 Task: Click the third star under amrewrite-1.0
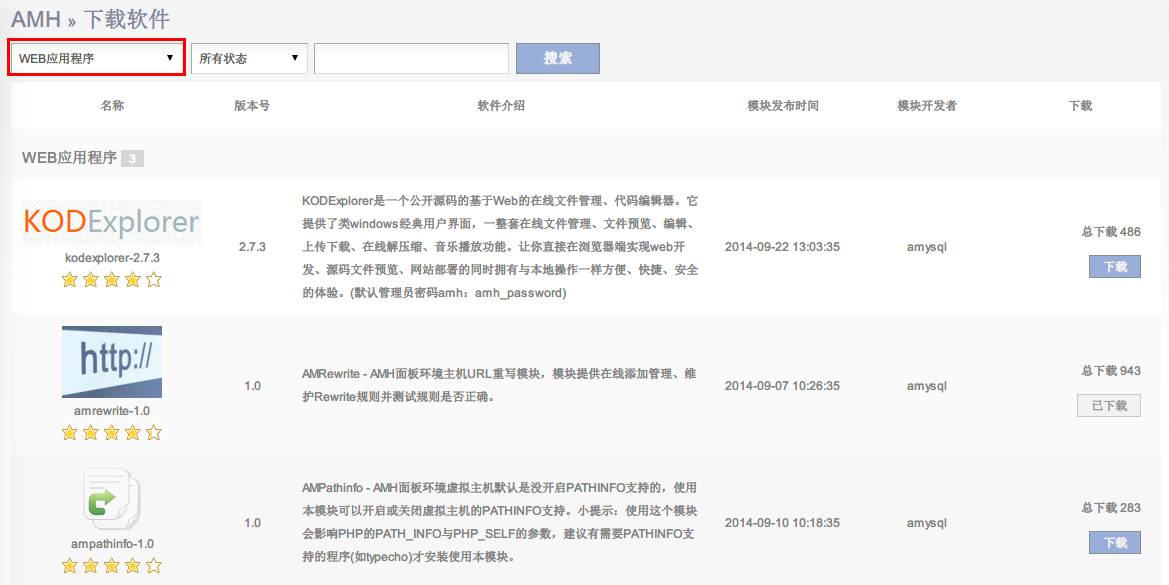[112, 433]
